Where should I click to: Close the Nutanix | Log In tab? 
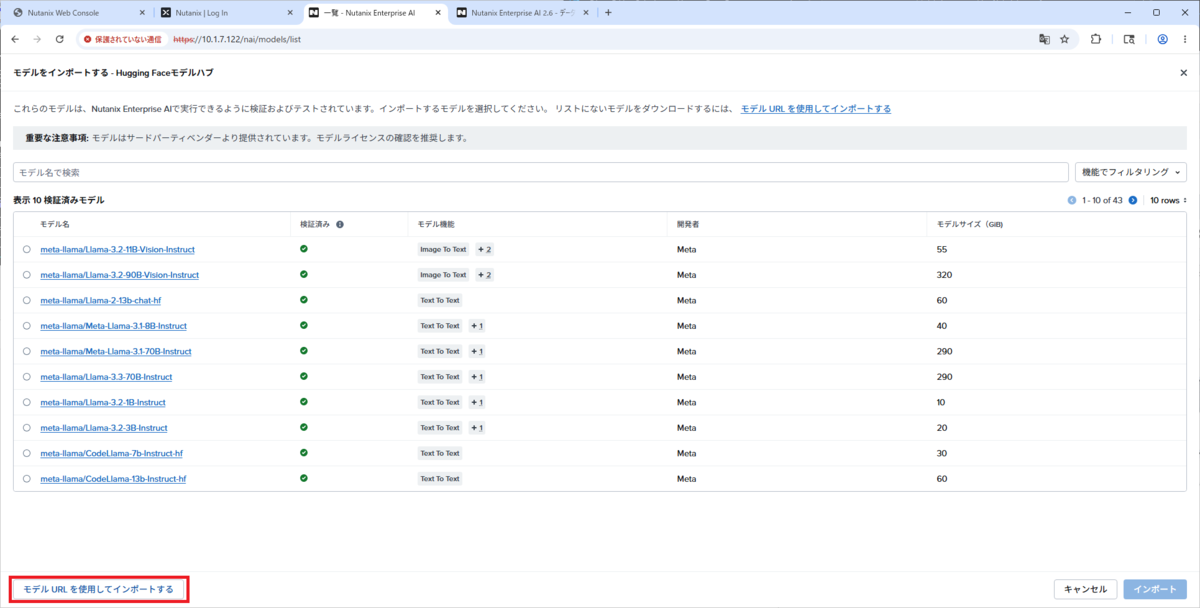click(x=289, y=12)
